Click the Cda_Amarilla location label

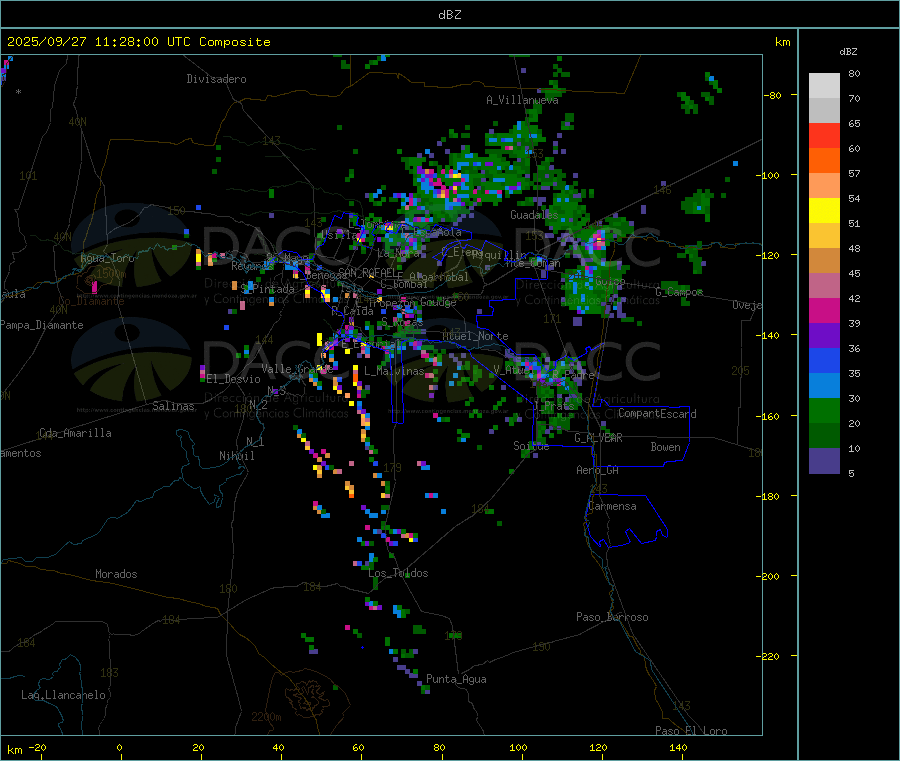click(75, 433)
